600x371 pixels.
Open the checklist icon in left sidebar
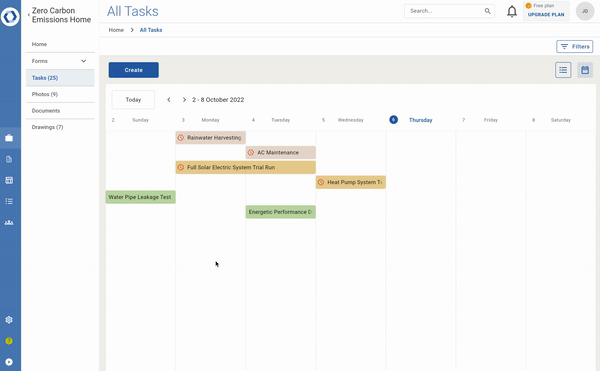pyautogui.click(x=9, y=201)
